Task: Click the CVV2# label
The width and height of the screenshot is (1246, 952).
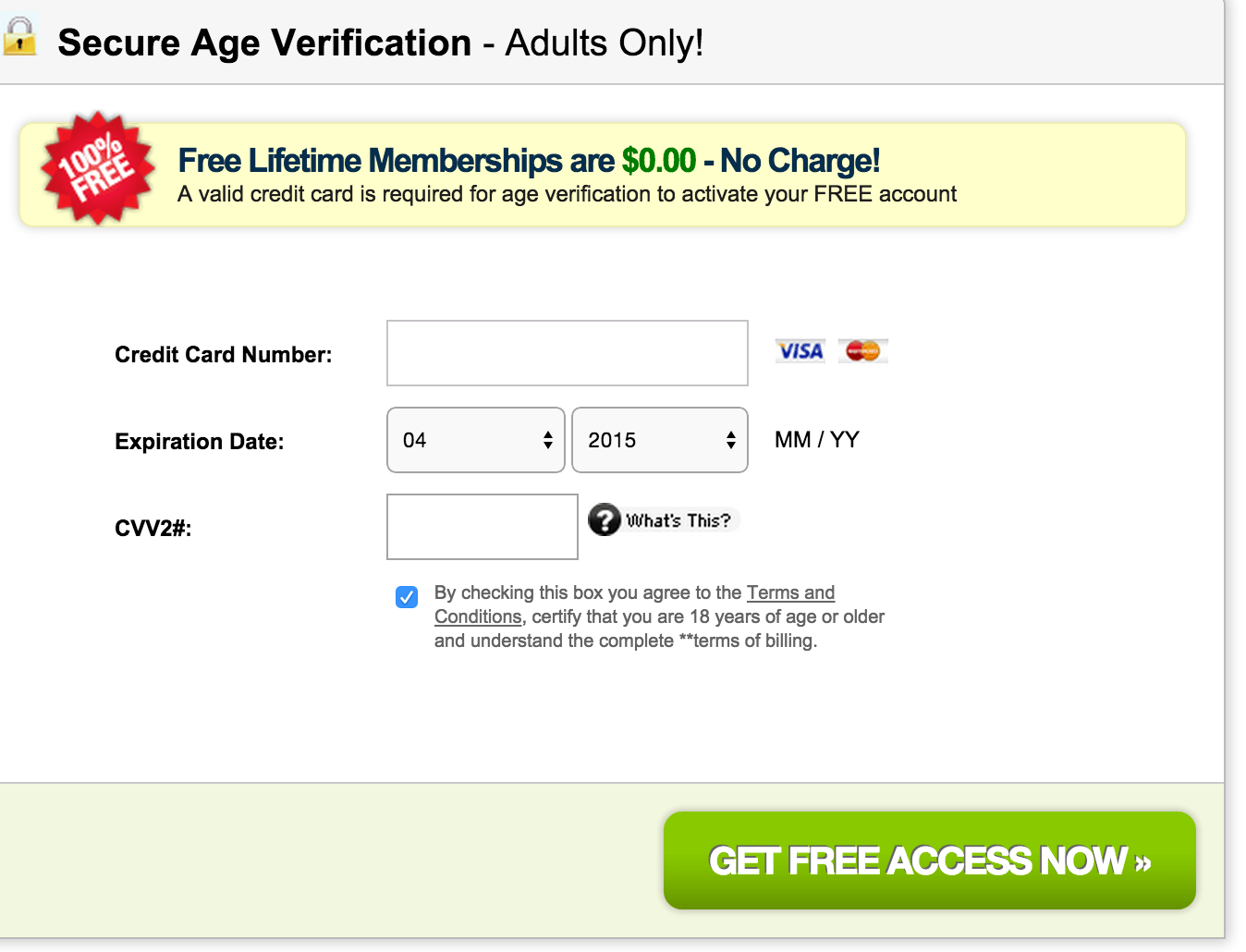Action: pos(153,529)
